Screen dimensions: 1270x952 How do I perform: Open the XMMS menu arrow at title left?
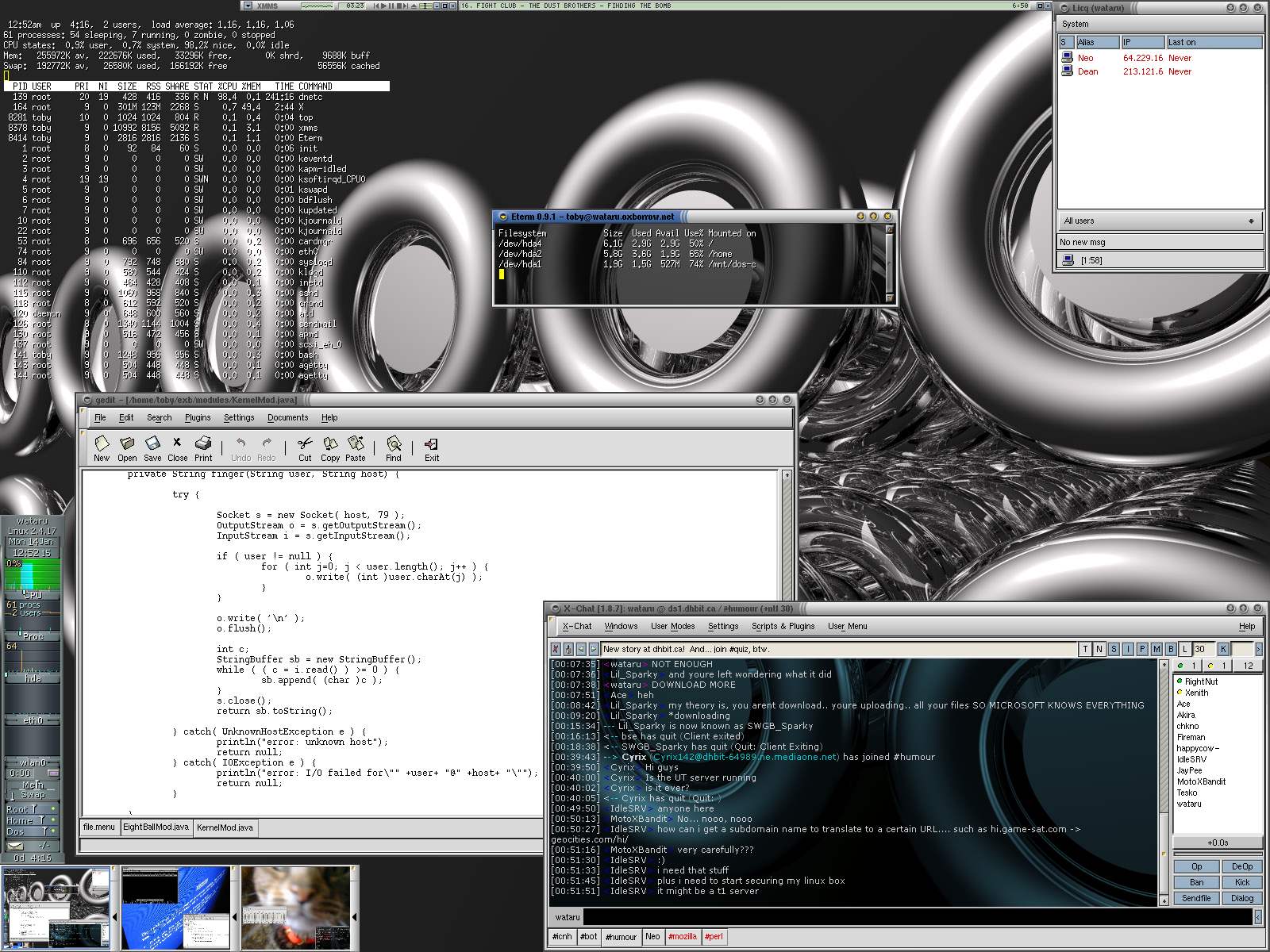coord(248,6)
